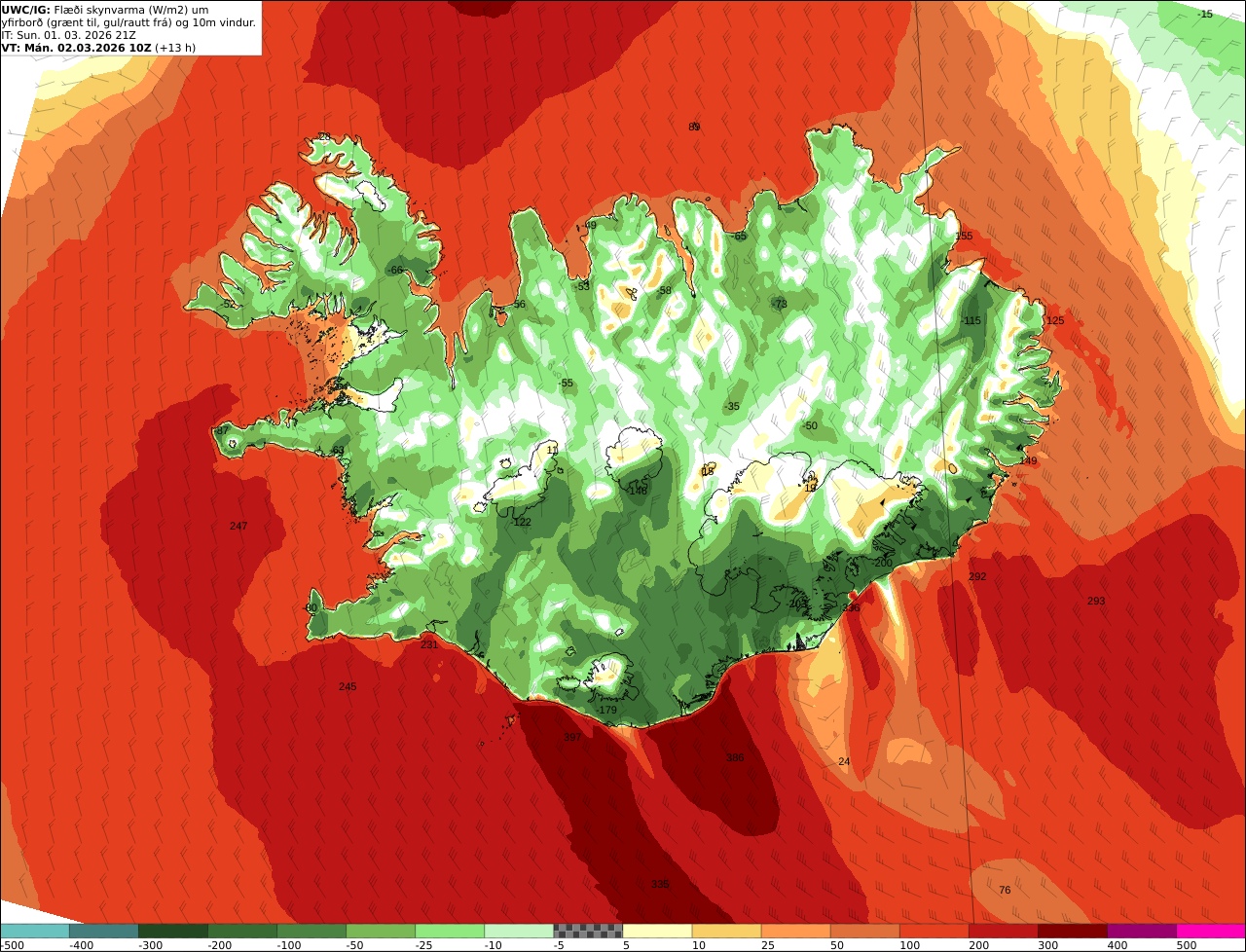Select the value 149 by the eastern fjords
This screenshot has height=952, width=1246.
pos(1028,460)
